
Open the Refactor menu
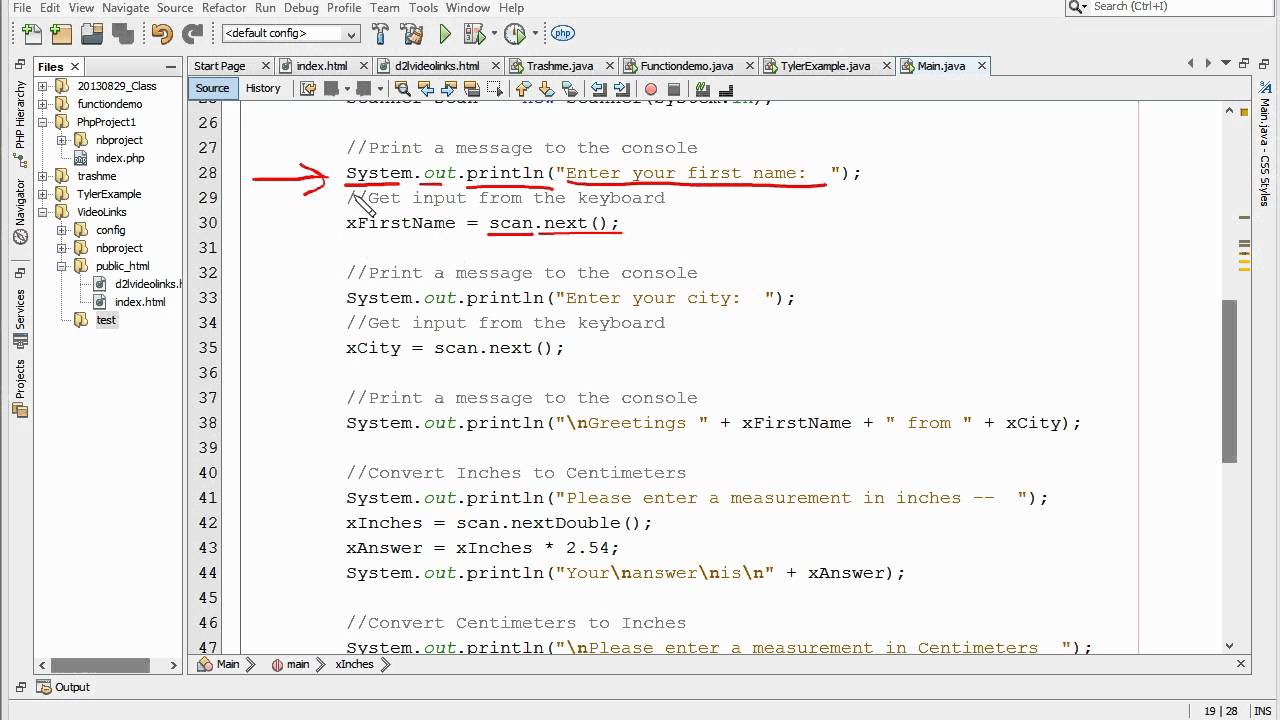pyautogui.click(x=224, y=7)
